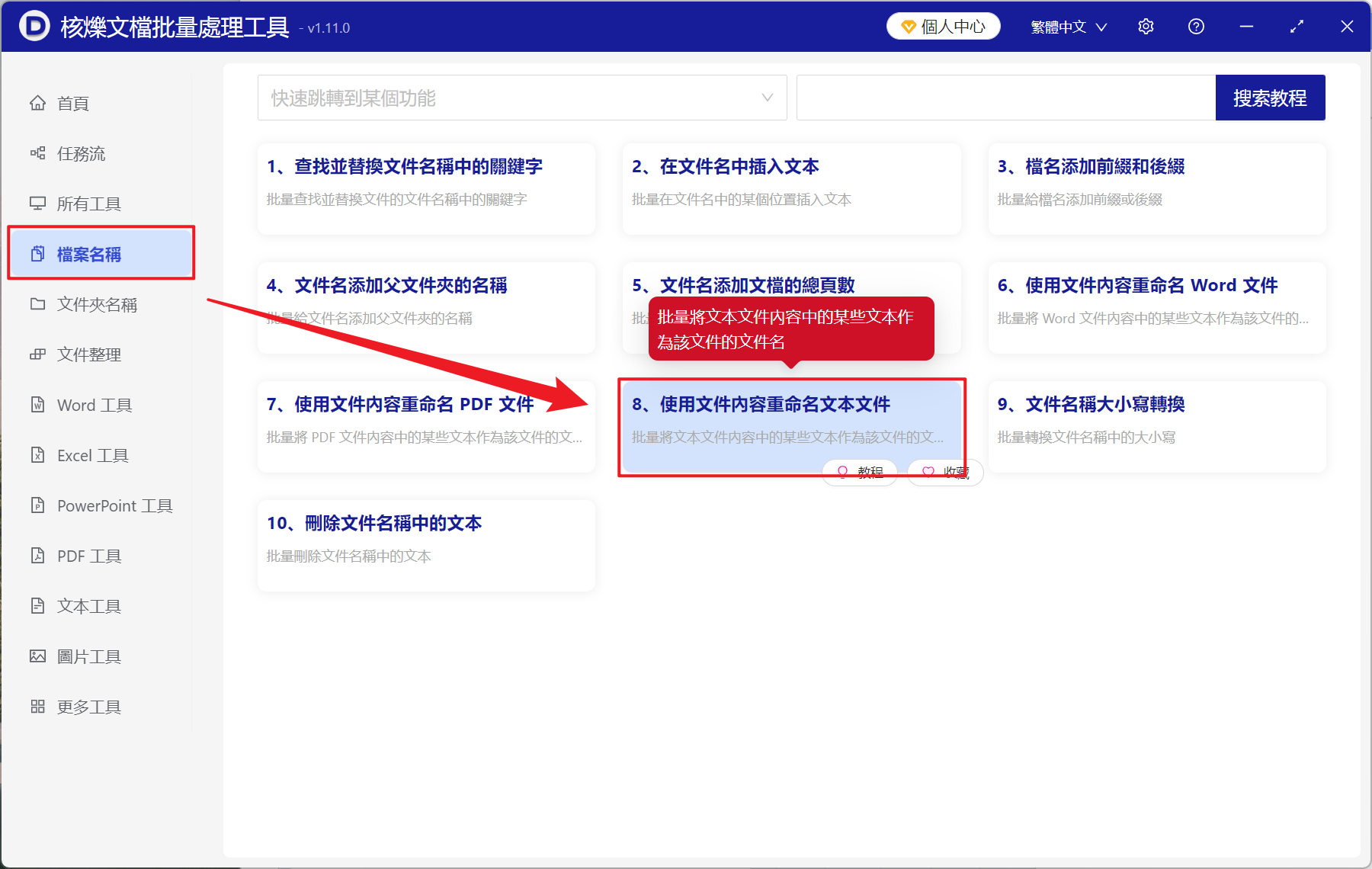This screenshot has width=1372, height=869.
Task: Open the 首頁 home page
Action: [73, 103]
